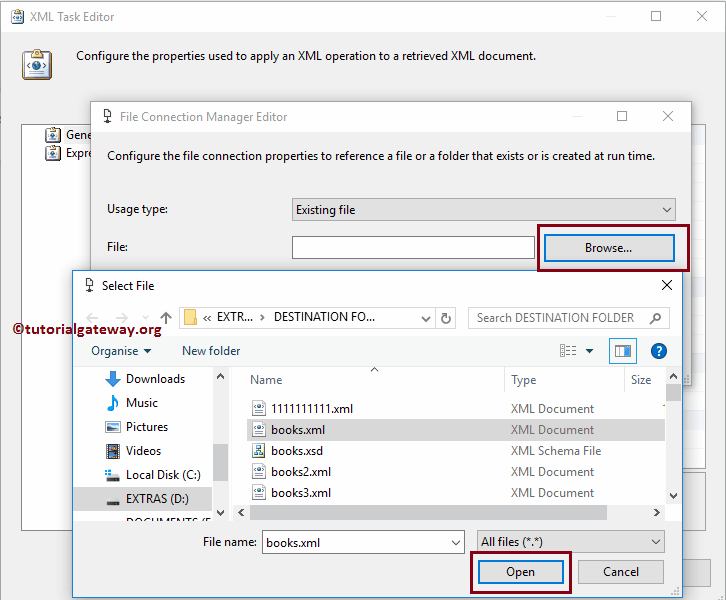726x600 pixels.
Task: Select the books.xsd schema file
Action: point(297,451)
